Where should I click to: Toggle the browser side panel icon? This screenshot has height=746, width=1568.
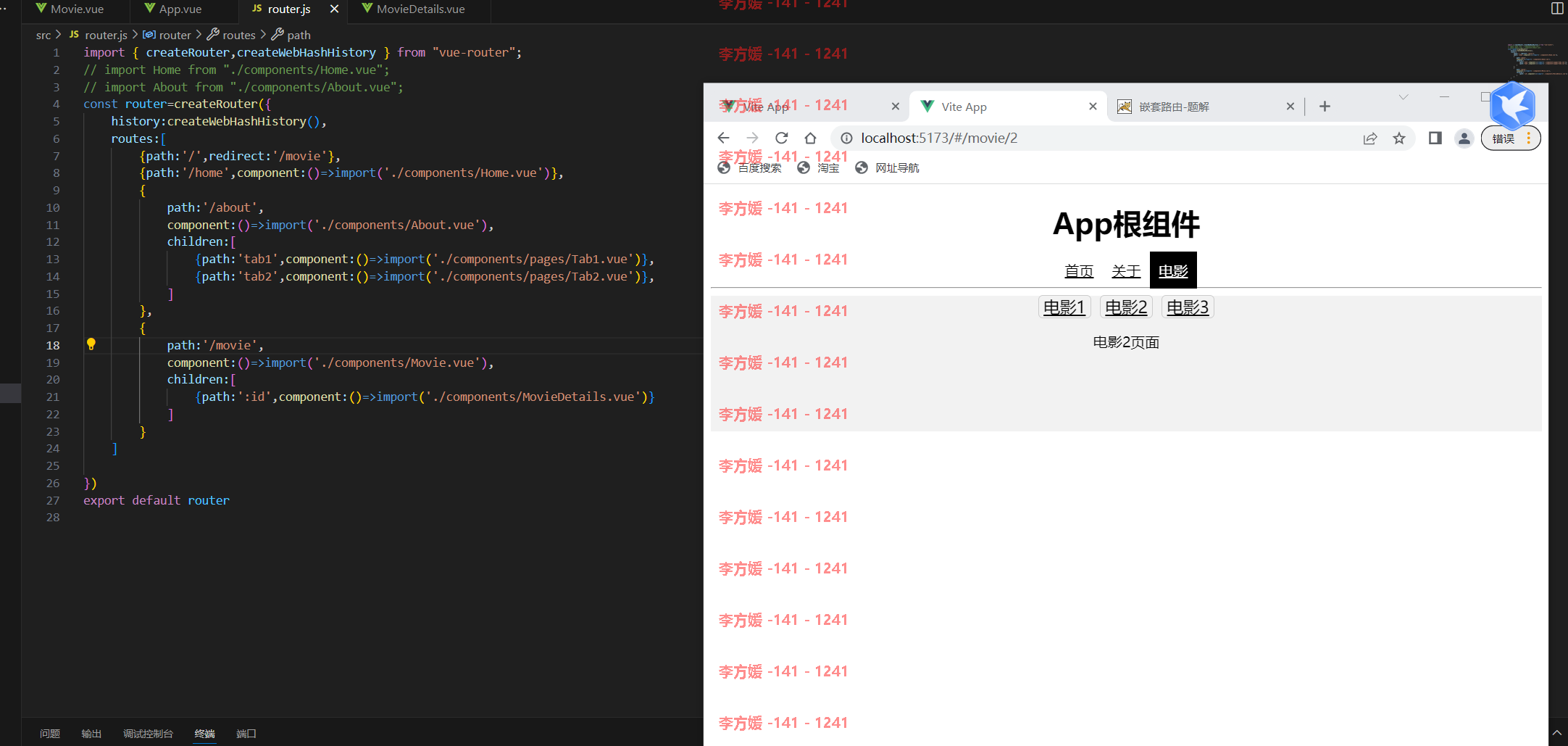(1435, 138)
